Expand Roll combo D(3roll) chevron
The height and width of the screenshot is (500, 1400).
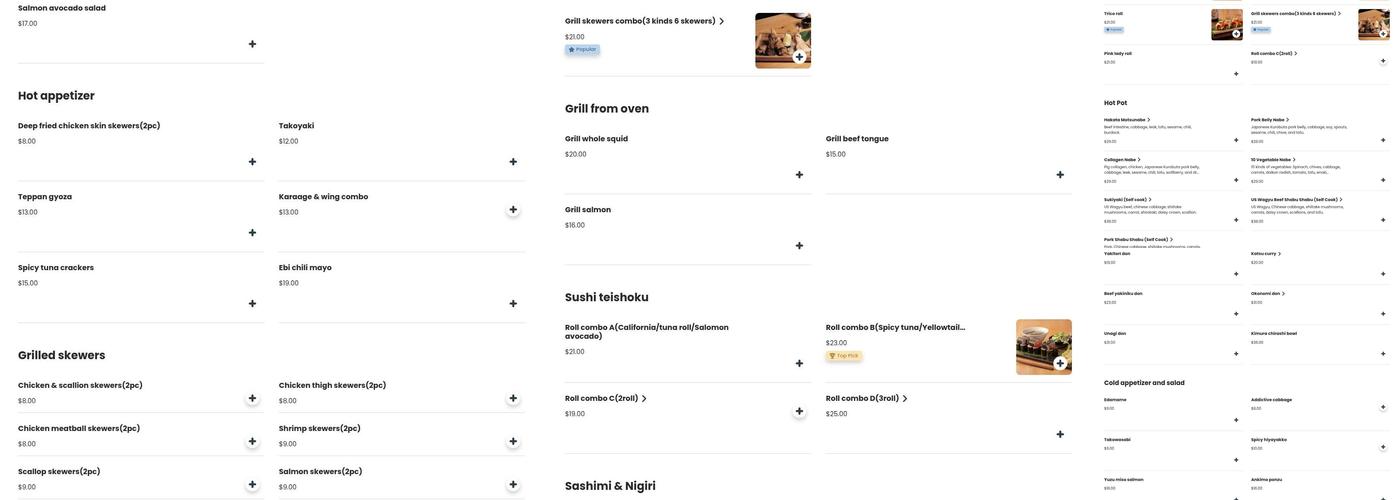pos(905,399)
